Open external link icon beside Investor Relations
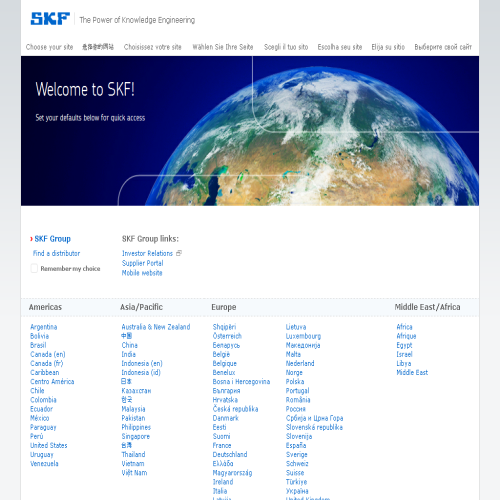The width and height of the screenshot is (500, 500). click(x=179, y=253)
